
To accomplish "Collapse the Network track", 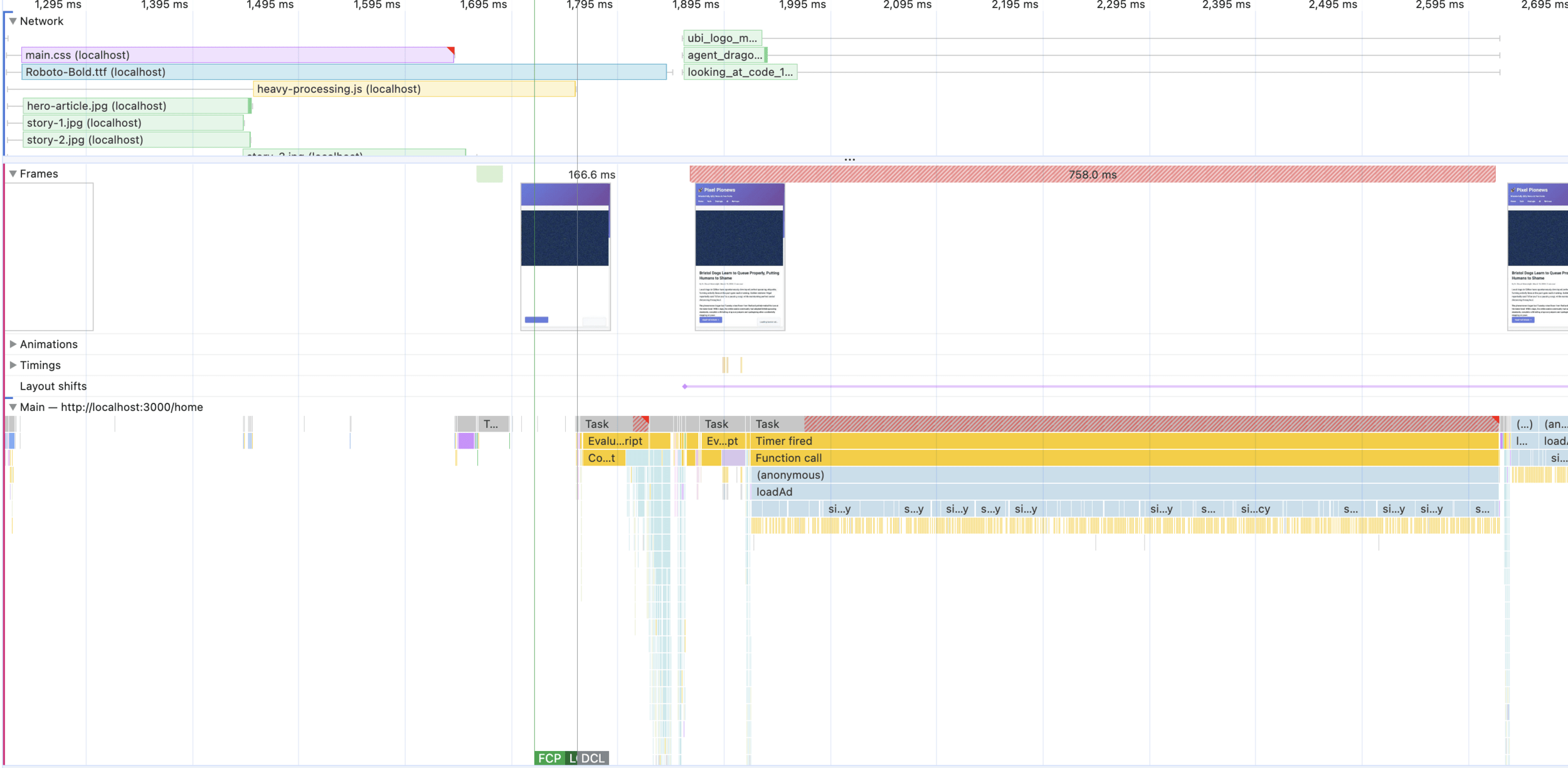I will point(13,21).
